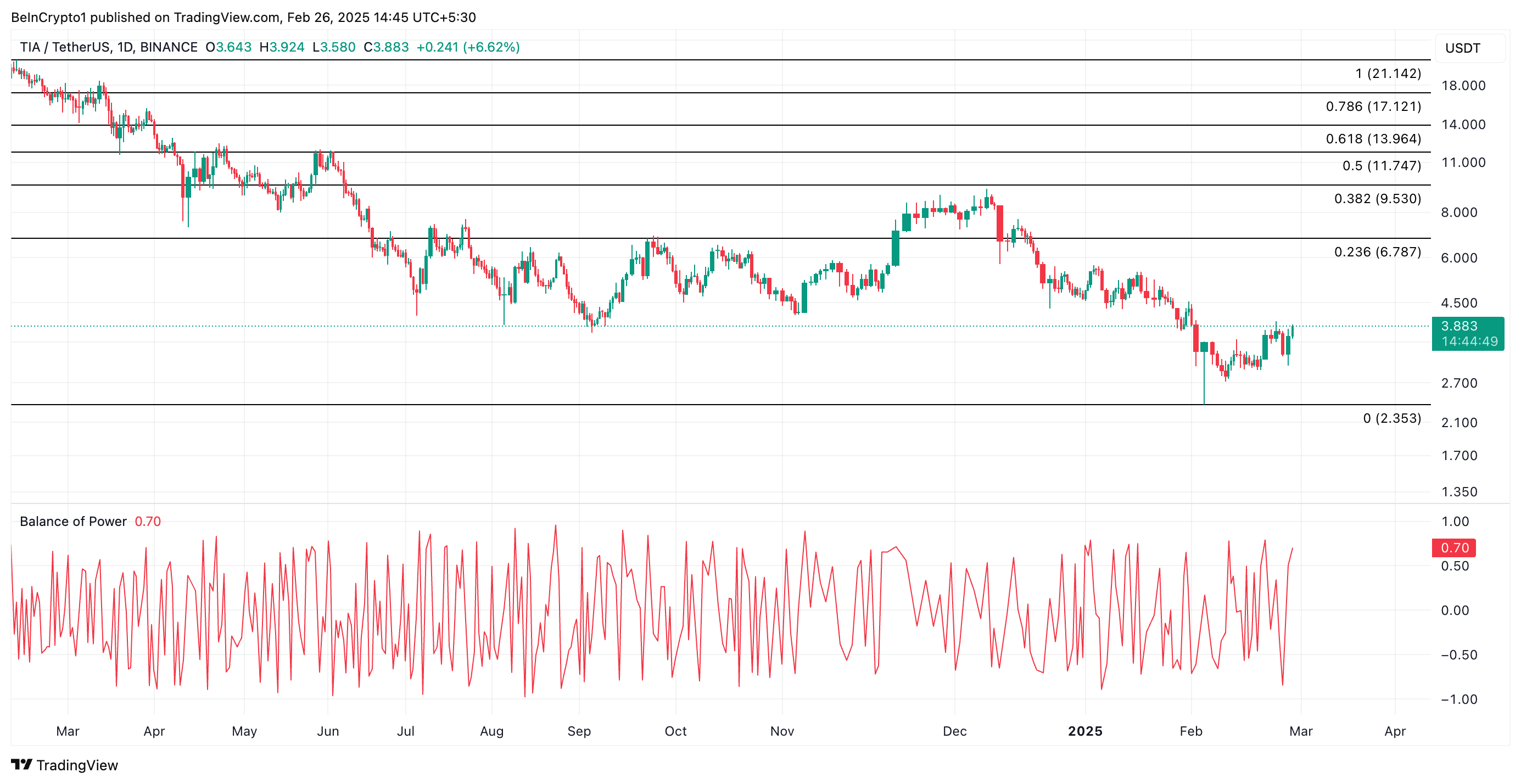Click the BeInCrypto1 published header text
Screen dimensions: 1521x784
(x=243, y=17)
